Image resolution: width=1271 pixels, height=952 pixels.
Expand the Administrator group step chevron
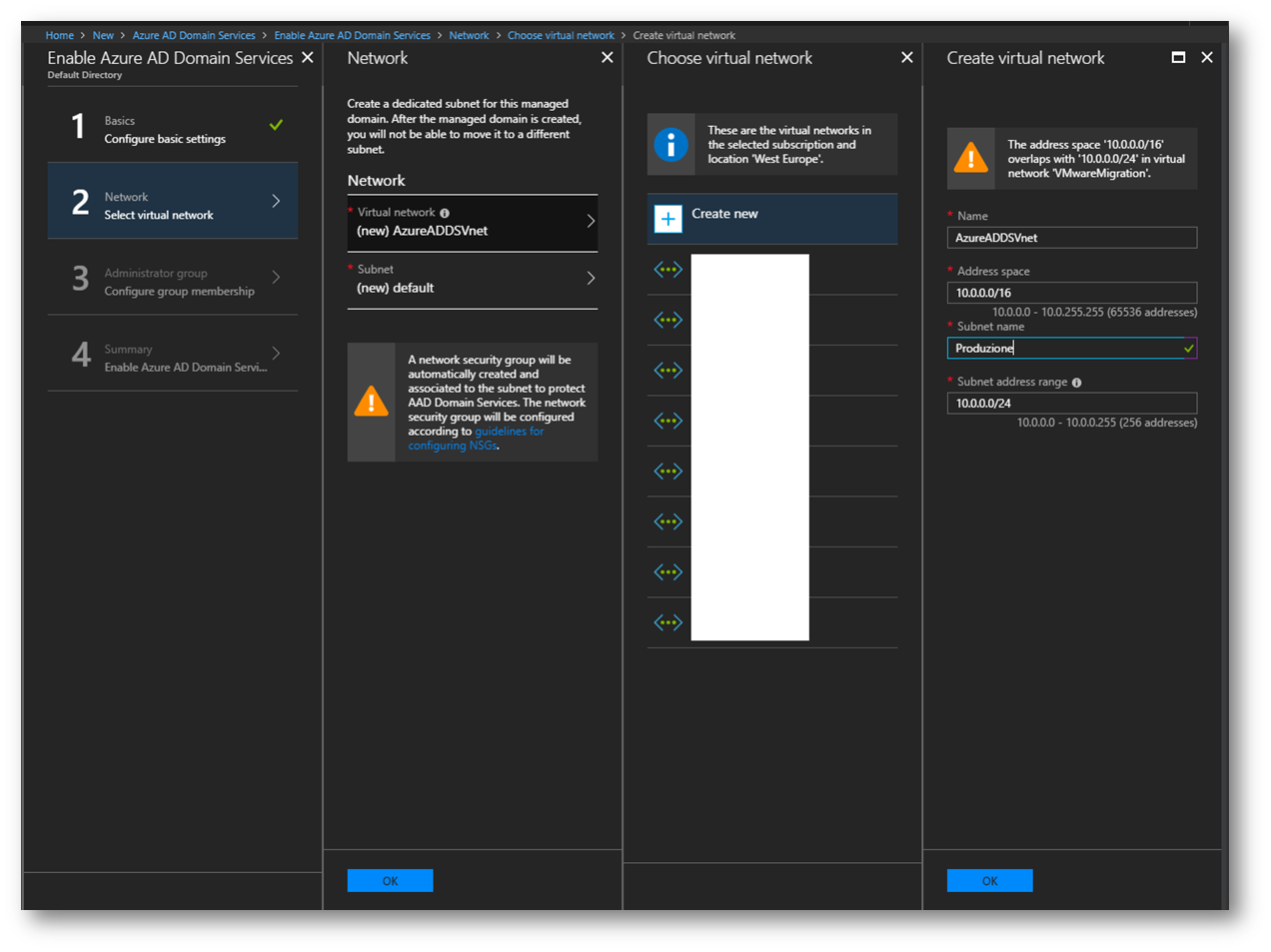tap(277, 277)
